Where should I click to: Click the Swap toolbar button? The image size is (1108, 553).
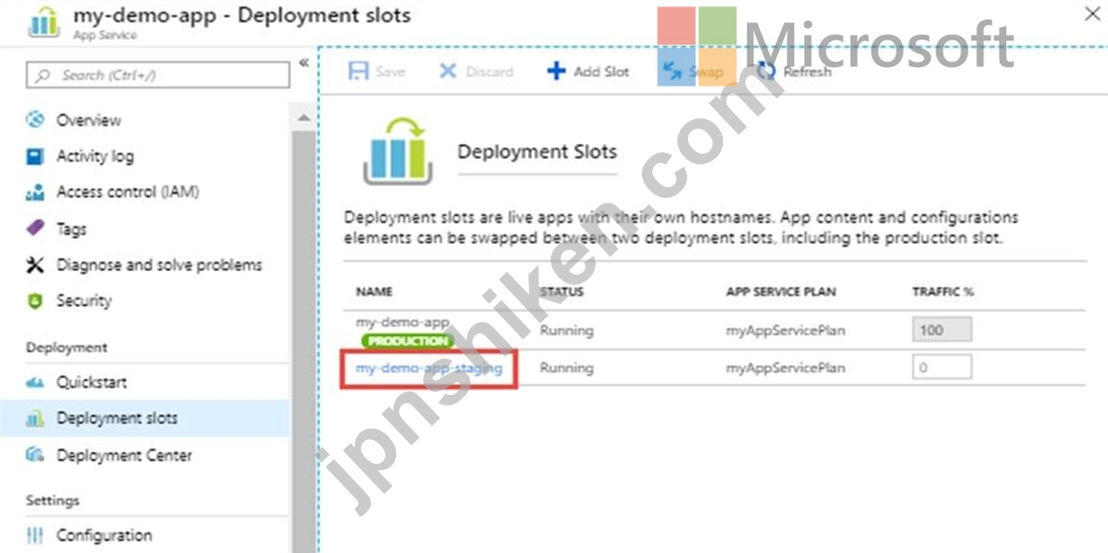coord(694,71)
